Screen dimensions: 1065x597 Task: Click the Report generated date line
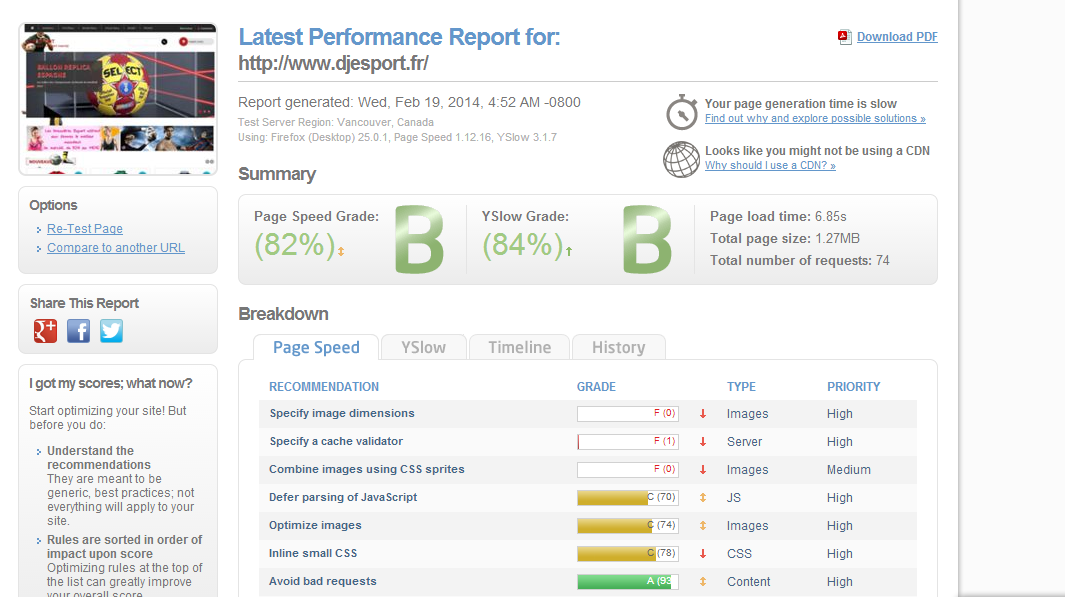pyautogui.click(x=409, y=103)
